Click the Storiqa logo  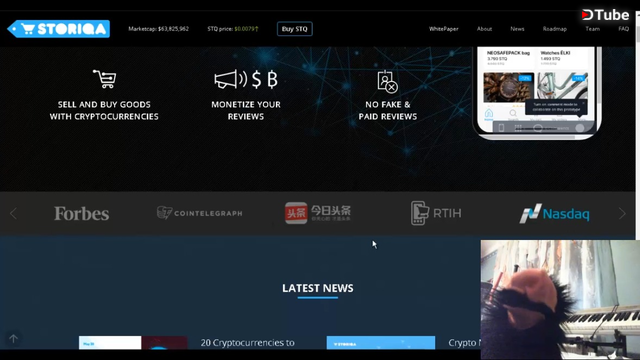click(x=58, y=29)
